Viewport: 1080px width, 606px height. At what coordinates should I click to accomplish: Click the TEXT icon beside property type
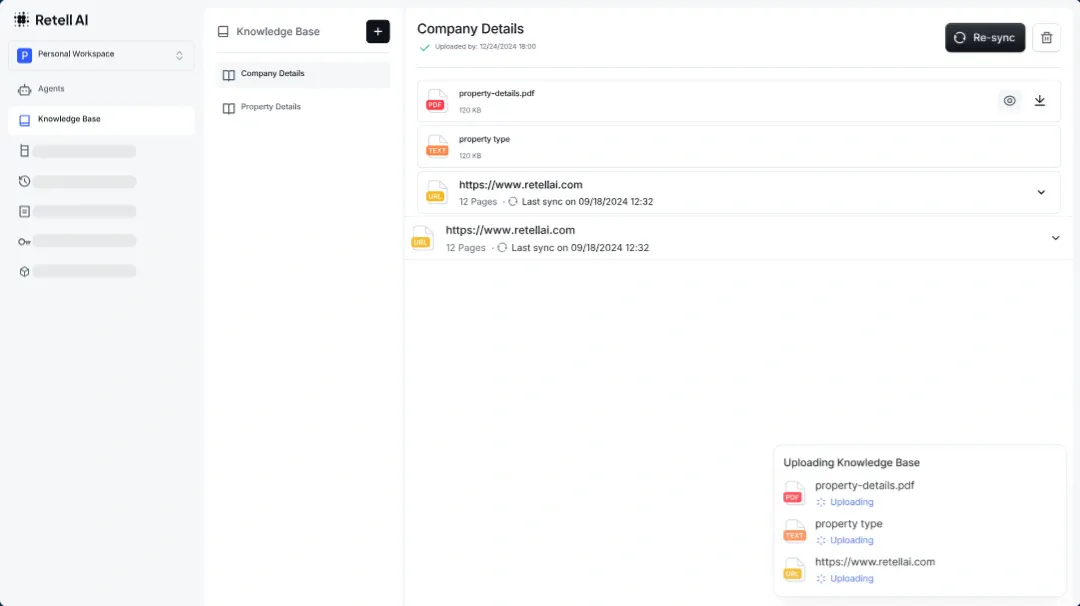coord(435,146)
